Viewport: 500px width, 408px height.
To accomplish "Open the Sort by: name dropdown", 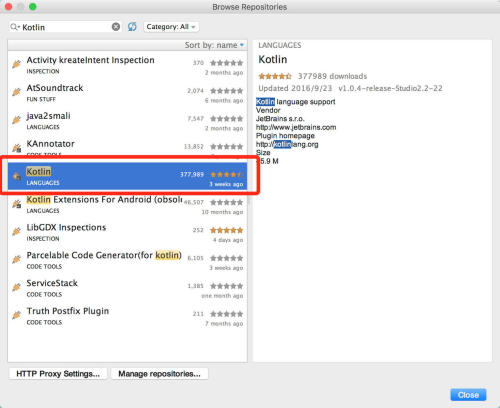I will pos(214,45).
